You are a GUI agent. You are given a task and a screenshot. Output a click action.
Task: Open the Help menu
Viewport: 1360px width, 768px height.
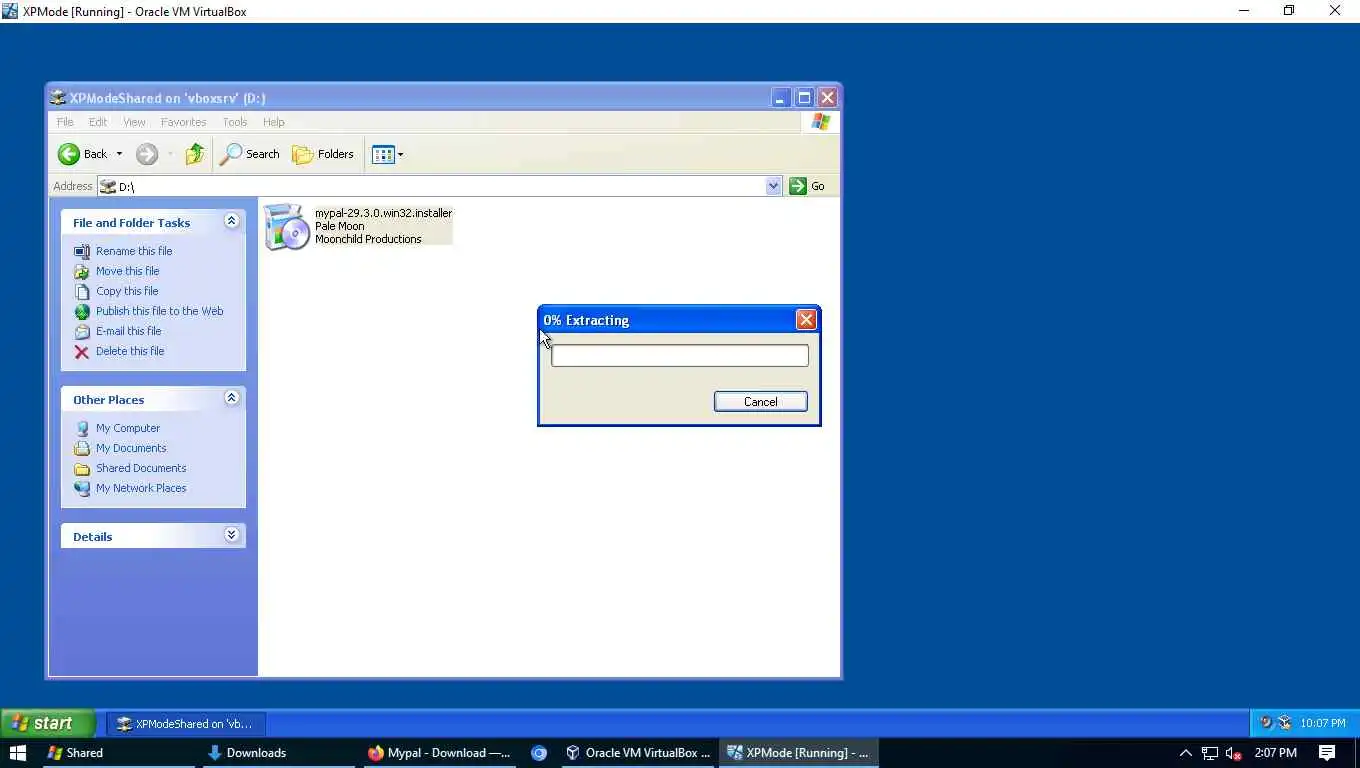274,122
